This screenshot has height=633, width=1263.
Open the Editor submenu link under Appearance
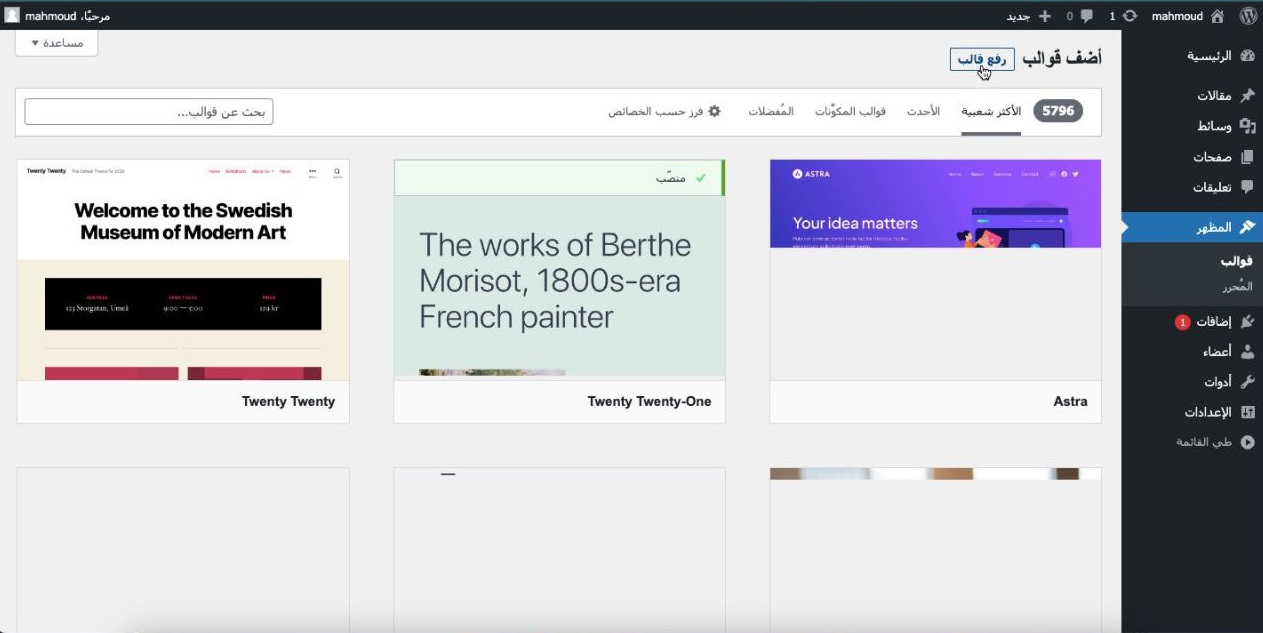[x=1236, y=287]
